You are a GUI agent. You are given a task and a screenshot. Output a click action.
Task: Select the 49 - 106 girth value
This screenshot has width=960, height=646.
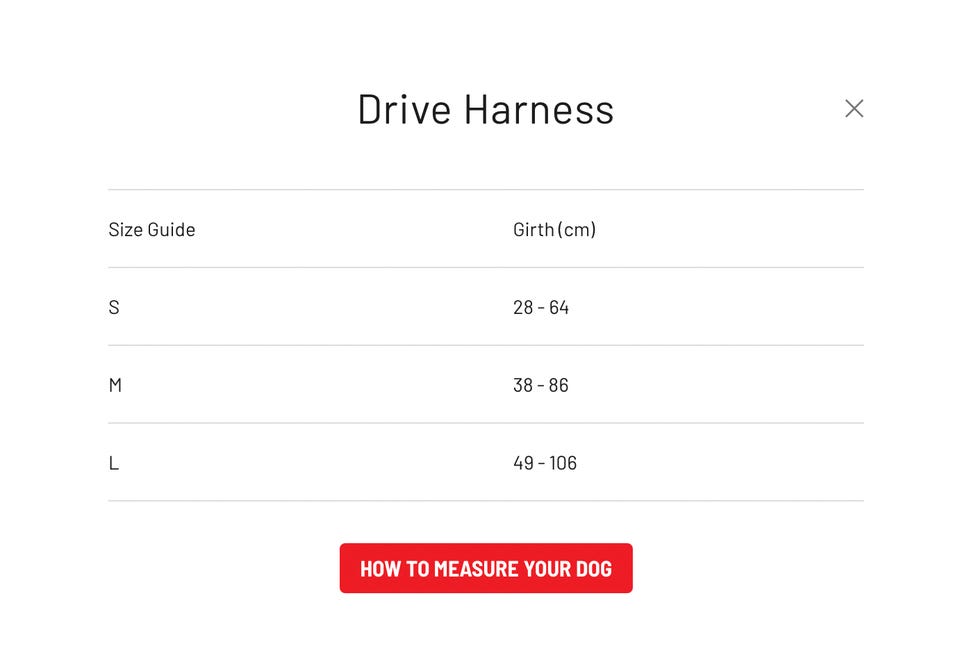click(x=545, y=463)
